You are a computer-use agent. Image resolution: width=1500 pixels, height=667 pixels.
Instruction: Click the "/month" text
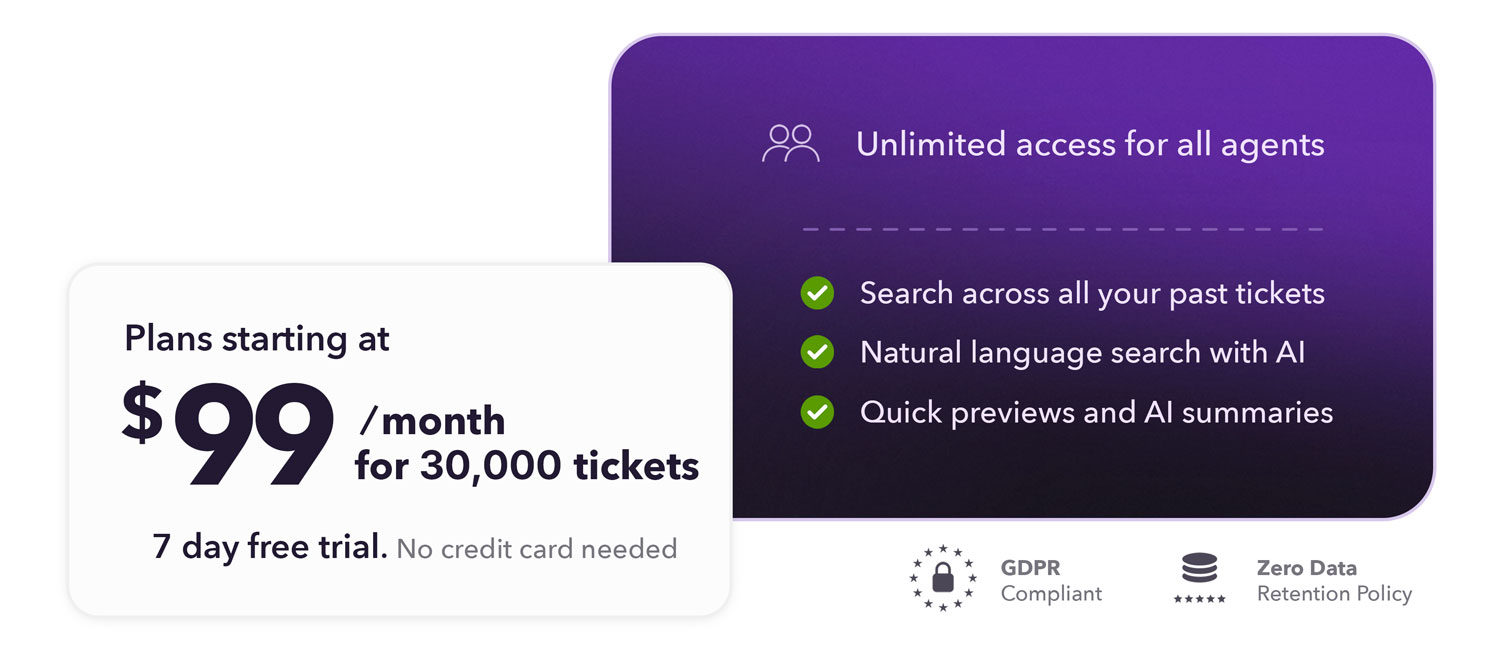432,421
